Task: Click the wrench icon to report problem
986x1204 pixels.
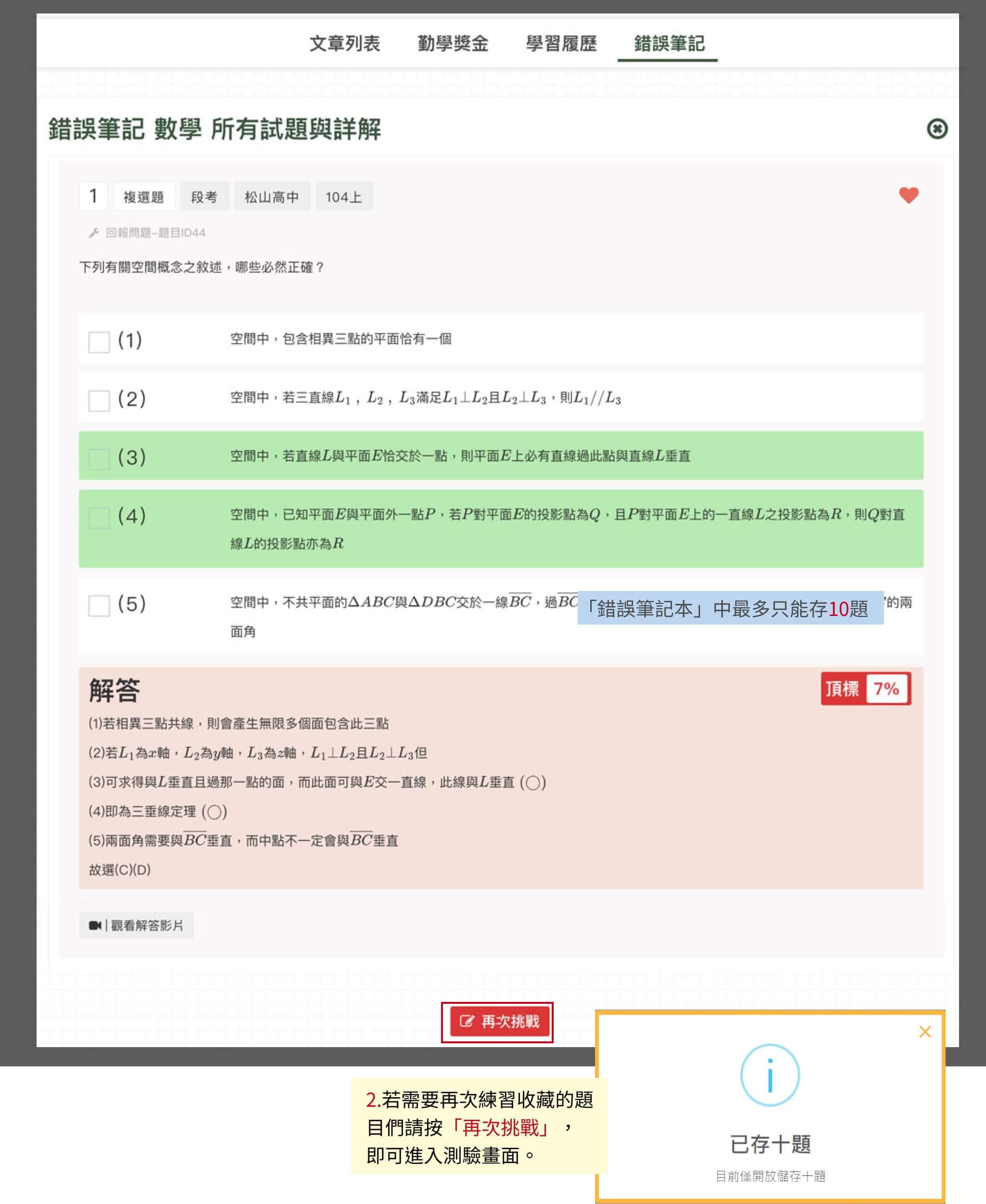Action: click(94, 233)
